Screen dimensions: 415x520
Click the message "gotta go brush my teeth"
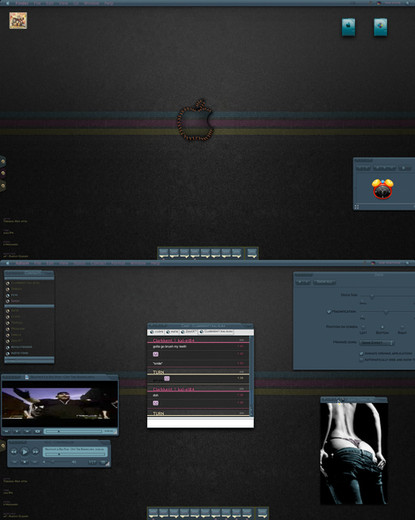(169, 347)
